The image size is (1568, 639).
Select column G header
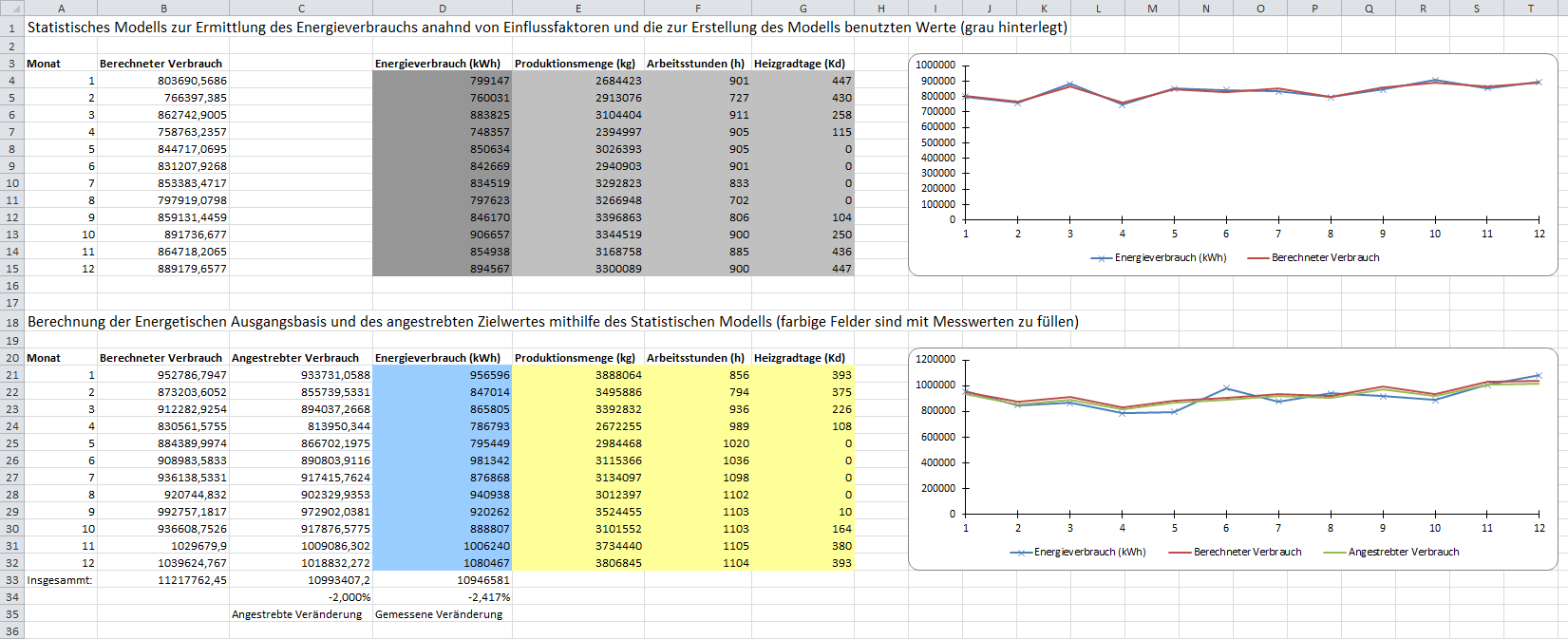point(803,8)
